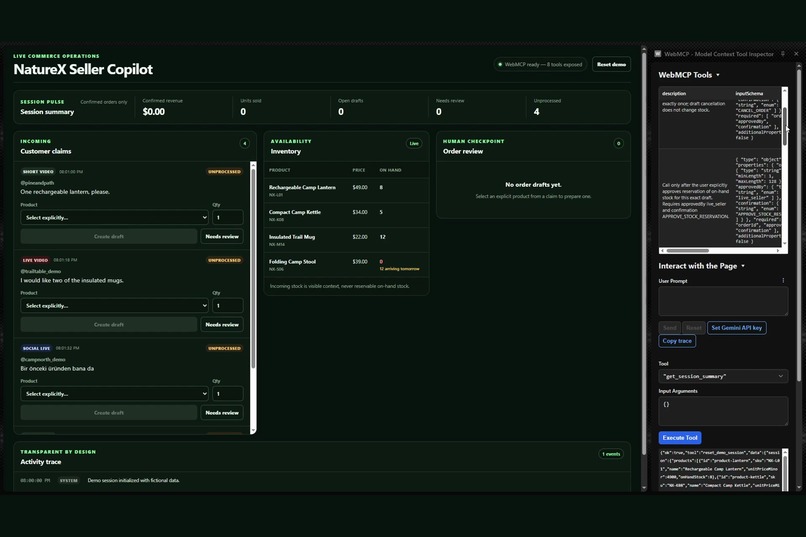806x537 pixels.
Task: Click the Reset demo button
Action: tap(611, 64)
